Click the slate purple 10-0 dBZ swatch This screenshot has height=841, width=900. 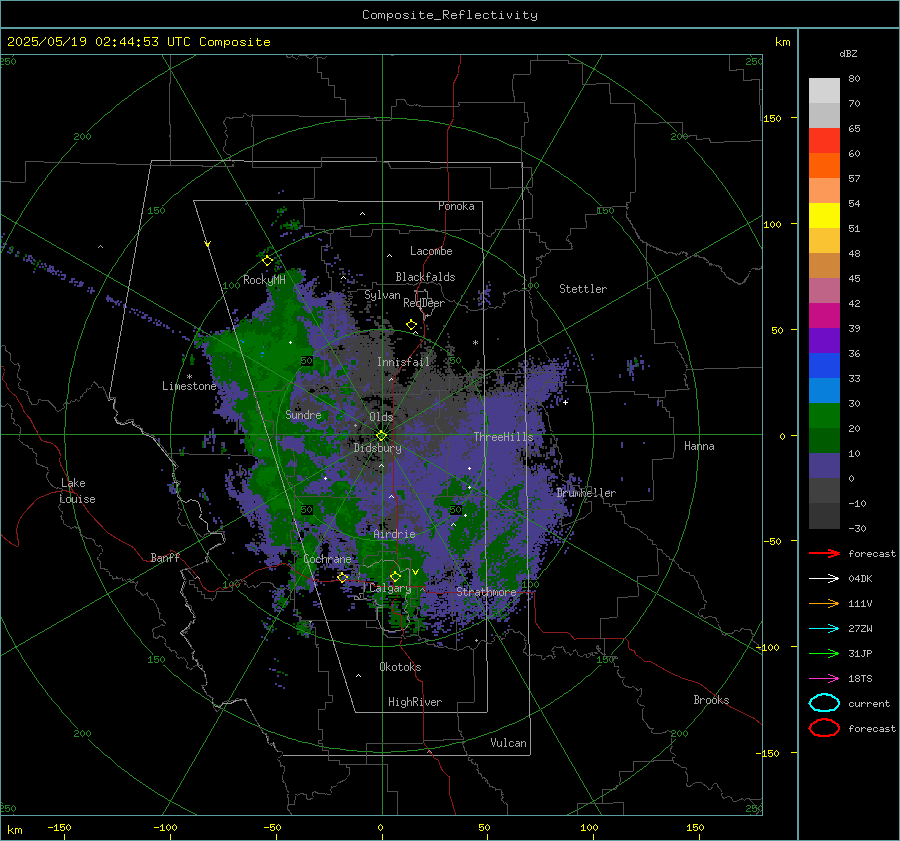coord(824,466)
